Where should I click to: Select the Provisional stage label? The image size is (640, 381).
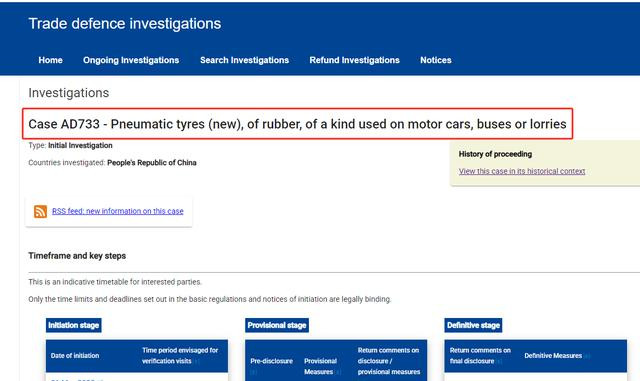(x=277, y=325)
